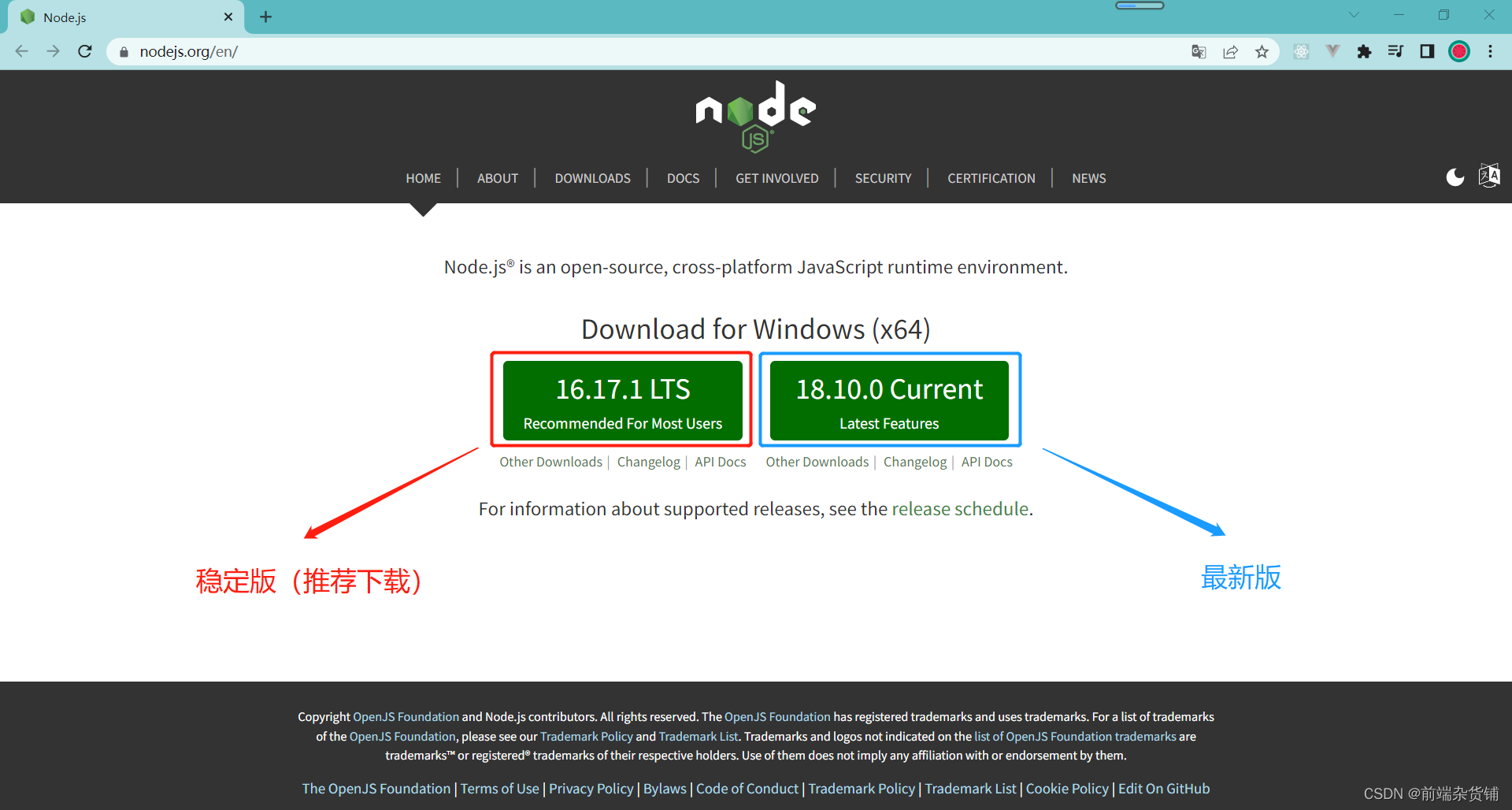
Task: Close the Node.js tab
Action: point(228,17)
